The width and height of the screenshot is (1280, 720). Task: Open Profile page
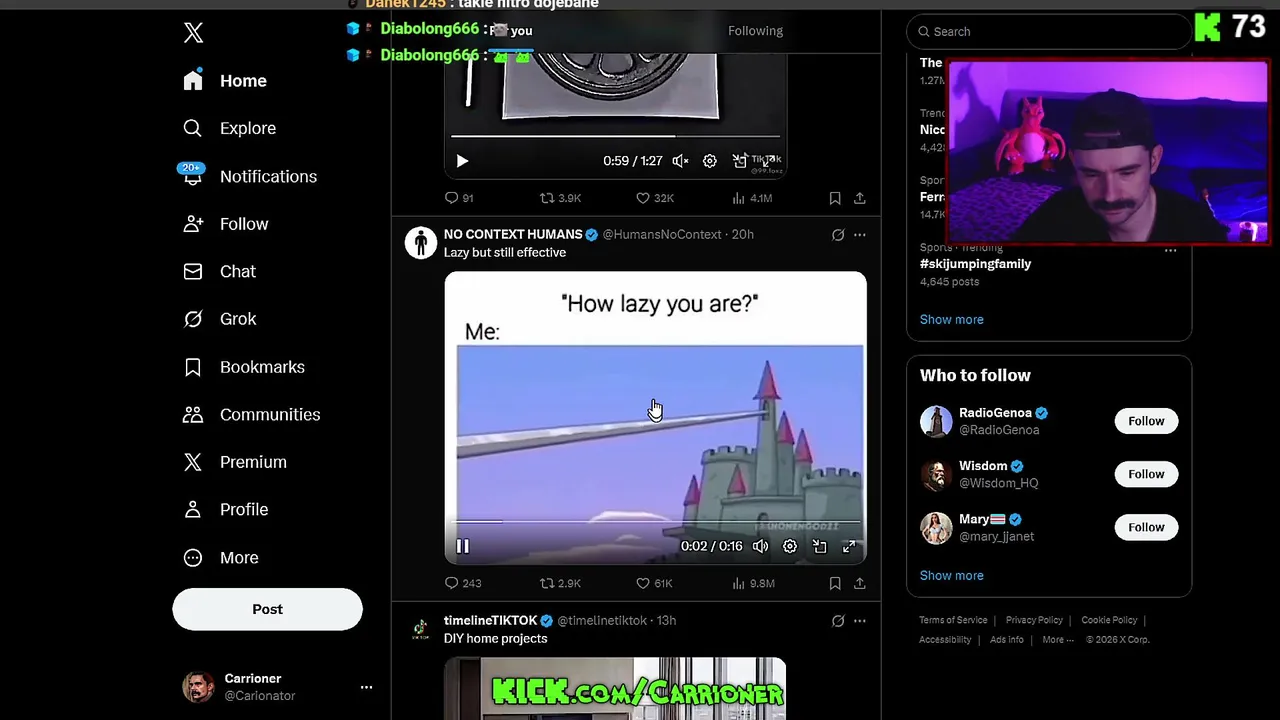(225, 509)
